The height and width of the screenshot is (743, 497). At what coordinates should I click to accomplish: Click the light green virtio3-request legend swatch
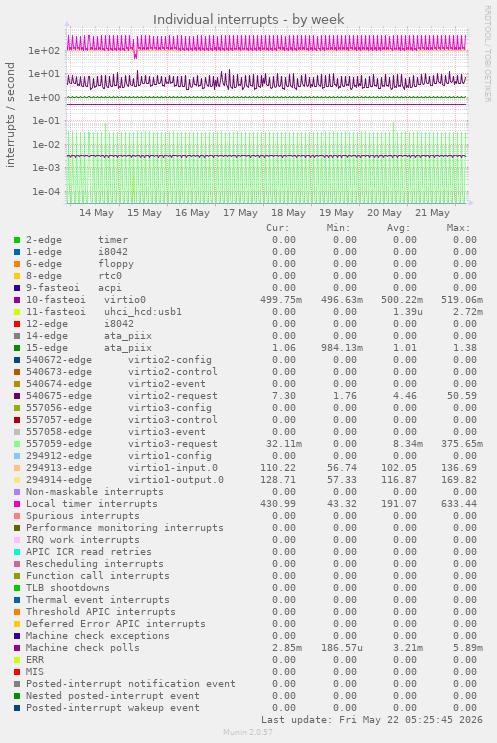[17, 444]
